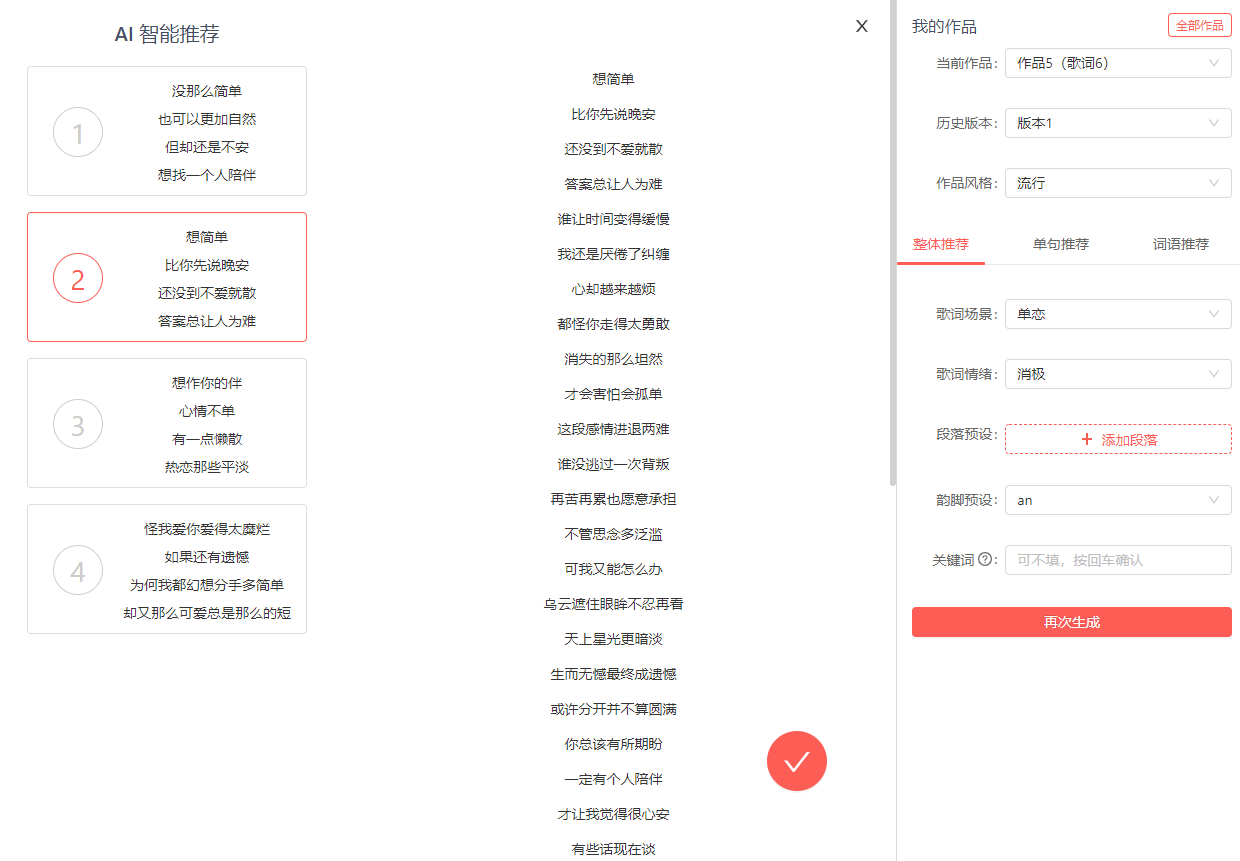Open 全部作品 button
The height and width of the screenshot is (861, 1240).
click(1199, 26)
